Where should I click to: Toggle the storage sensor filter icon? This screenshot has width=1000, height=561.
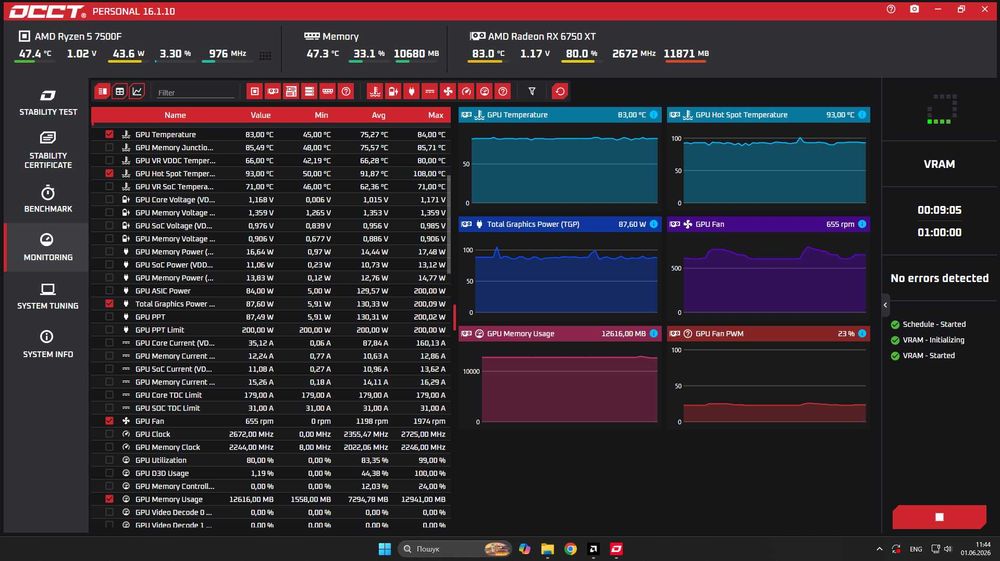(x=309, y=92)
